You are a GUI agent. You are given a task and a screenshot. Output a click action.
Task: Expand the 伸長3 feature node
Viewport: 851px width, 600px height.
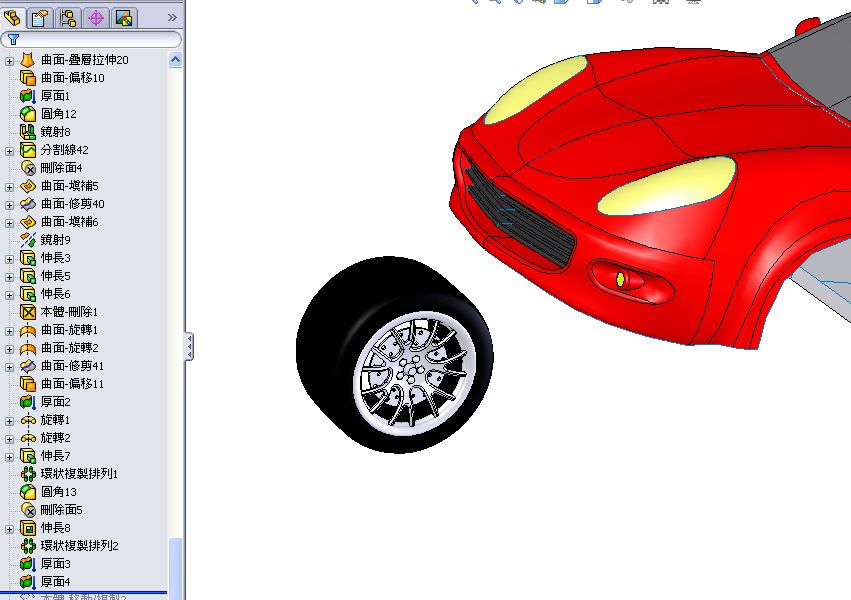pyautogui.click(x=8, y=257)
